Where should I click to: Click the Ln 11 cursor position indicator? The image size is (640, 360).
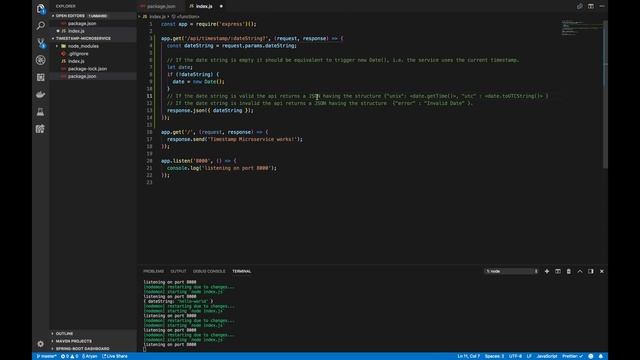468,356
